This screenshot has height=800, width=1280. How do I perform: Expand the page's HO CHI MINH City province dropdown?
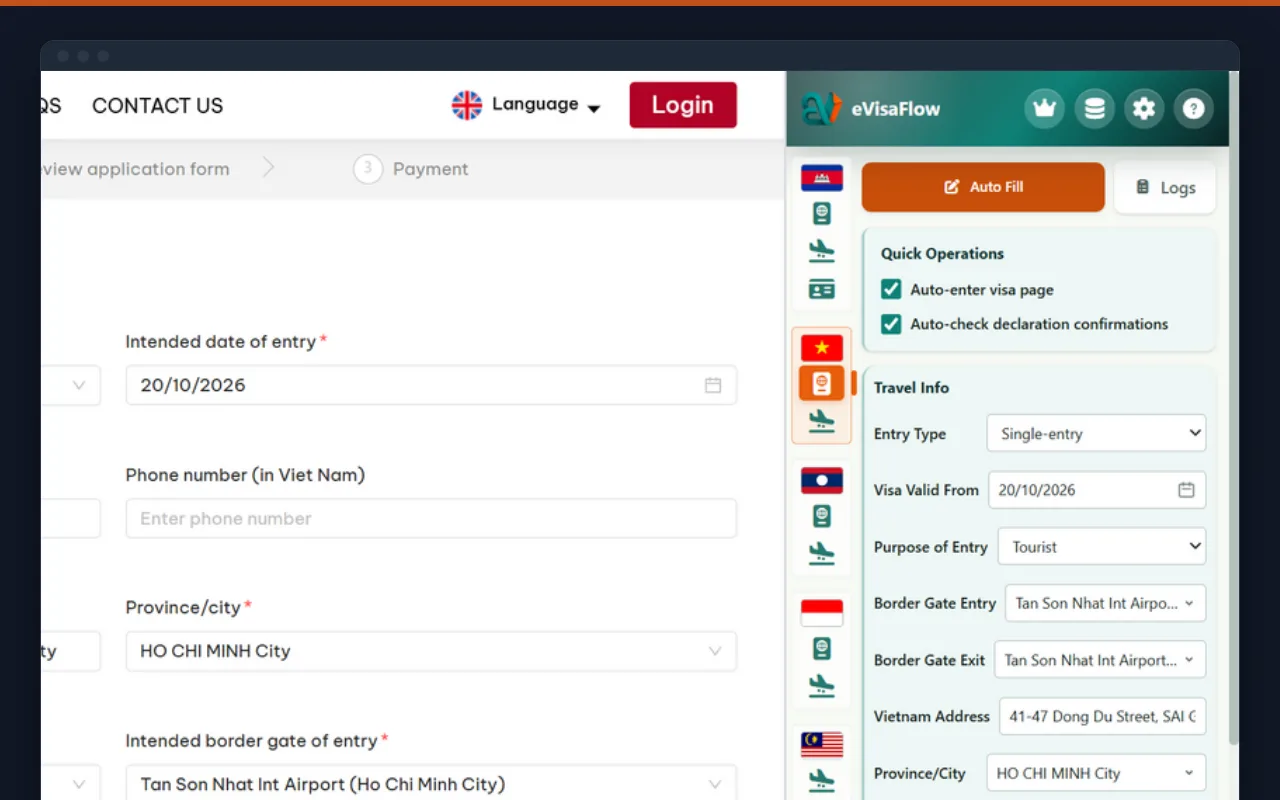[431, 651]
